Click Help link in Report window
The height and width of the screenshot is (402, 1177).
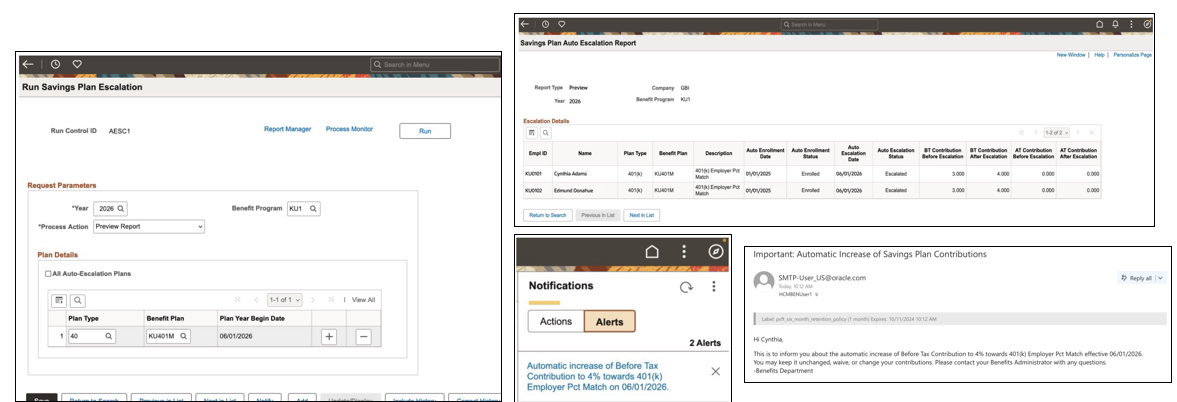tap(1100, 55)
